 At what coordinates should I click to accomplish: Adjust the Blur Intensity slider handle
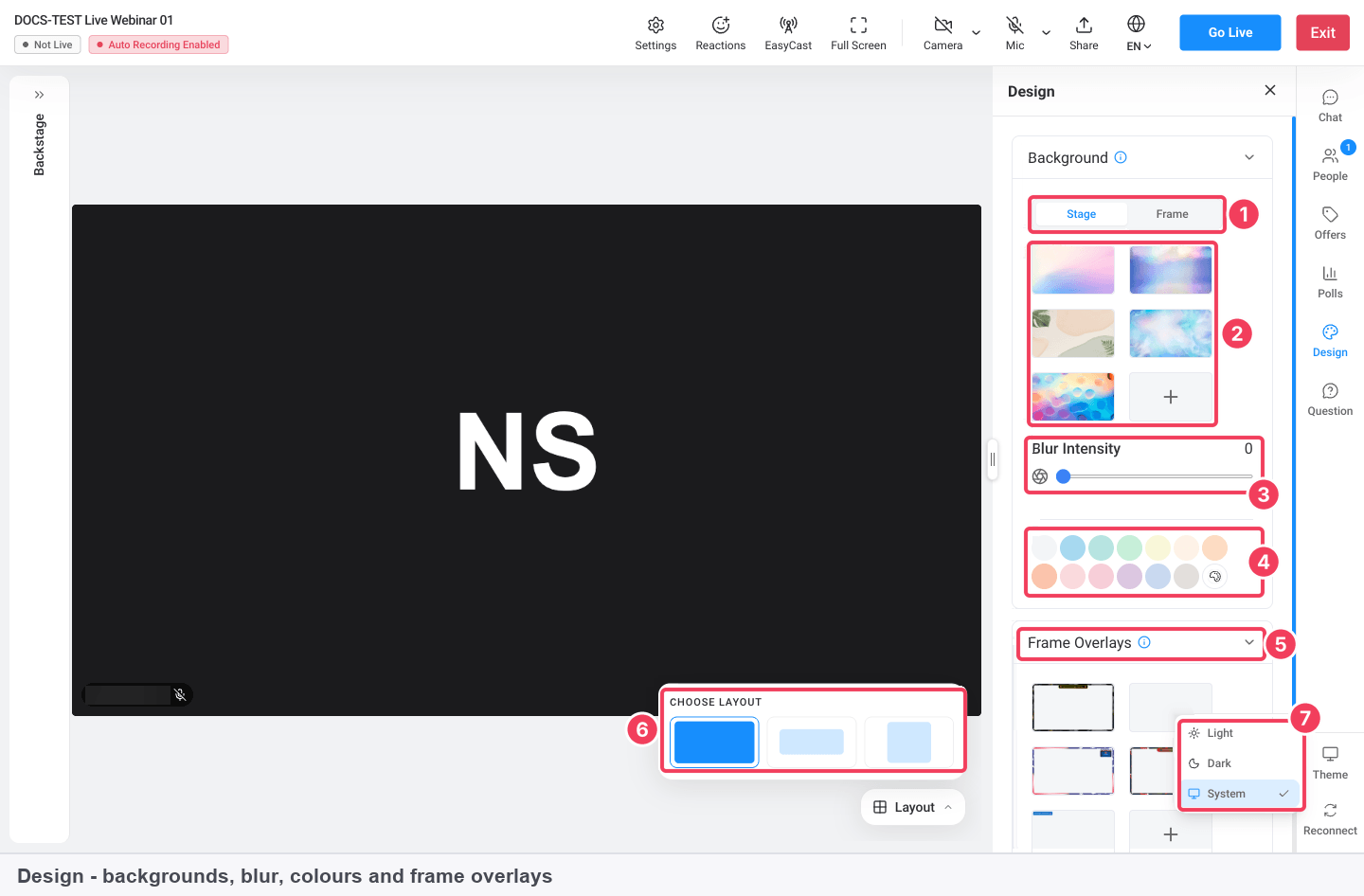pos(1064,476)
